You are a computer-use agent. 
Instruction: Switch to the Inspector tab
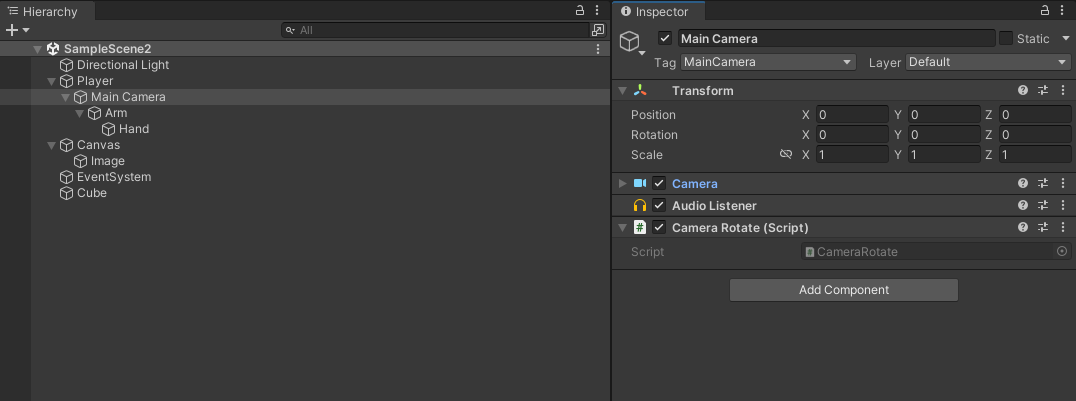click(659, 11)
